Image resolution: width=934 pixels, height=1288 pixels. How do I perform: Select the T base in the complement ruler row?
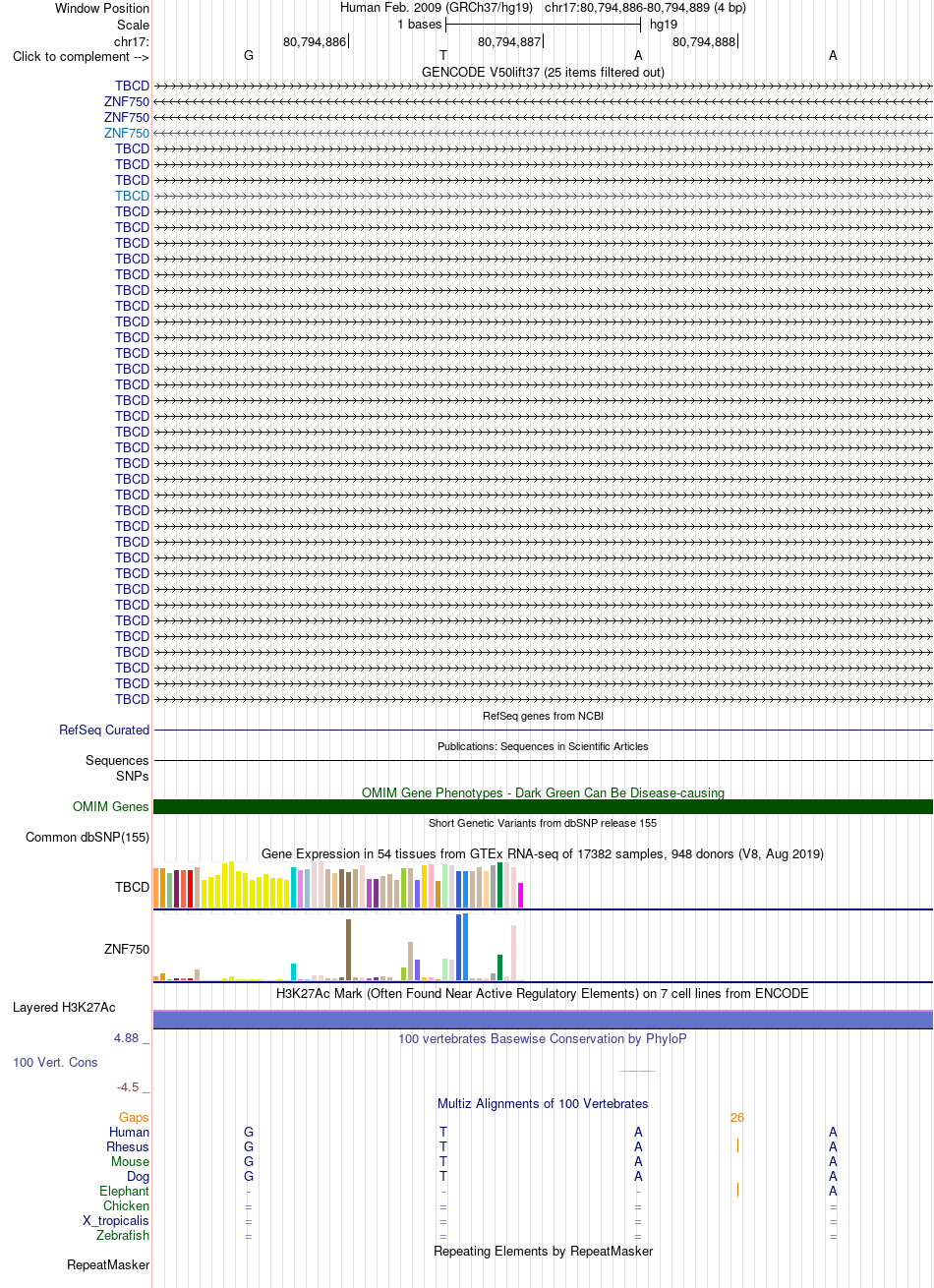443,56
